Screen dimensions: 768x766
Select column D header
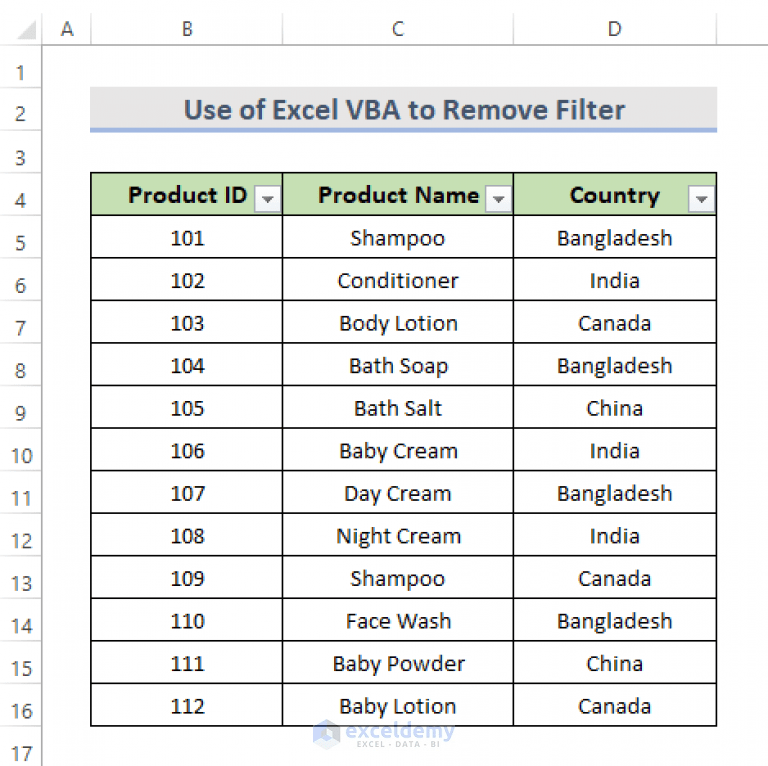(x=615, y=29)
